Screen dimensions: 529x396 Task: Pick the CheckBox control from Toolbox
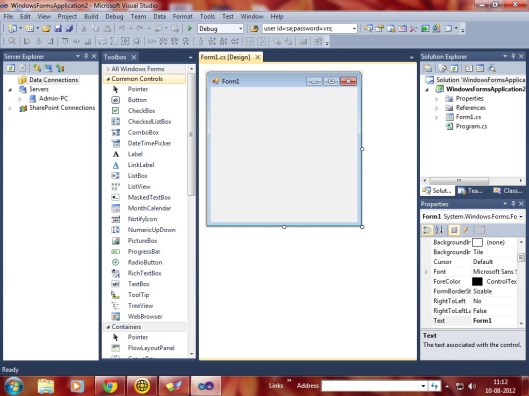pos(141,111)
